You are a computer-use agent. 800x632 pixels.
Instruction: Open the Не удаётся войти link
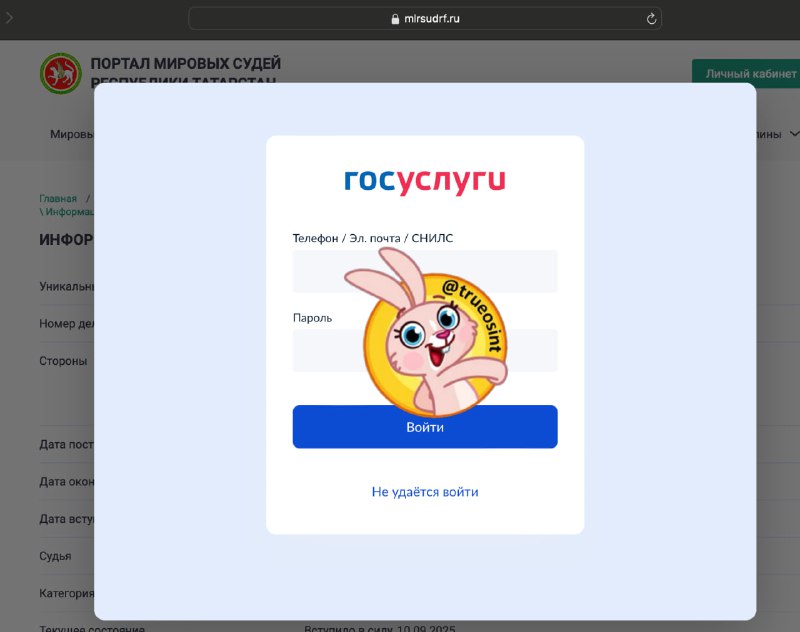click(x=425, y=492)
